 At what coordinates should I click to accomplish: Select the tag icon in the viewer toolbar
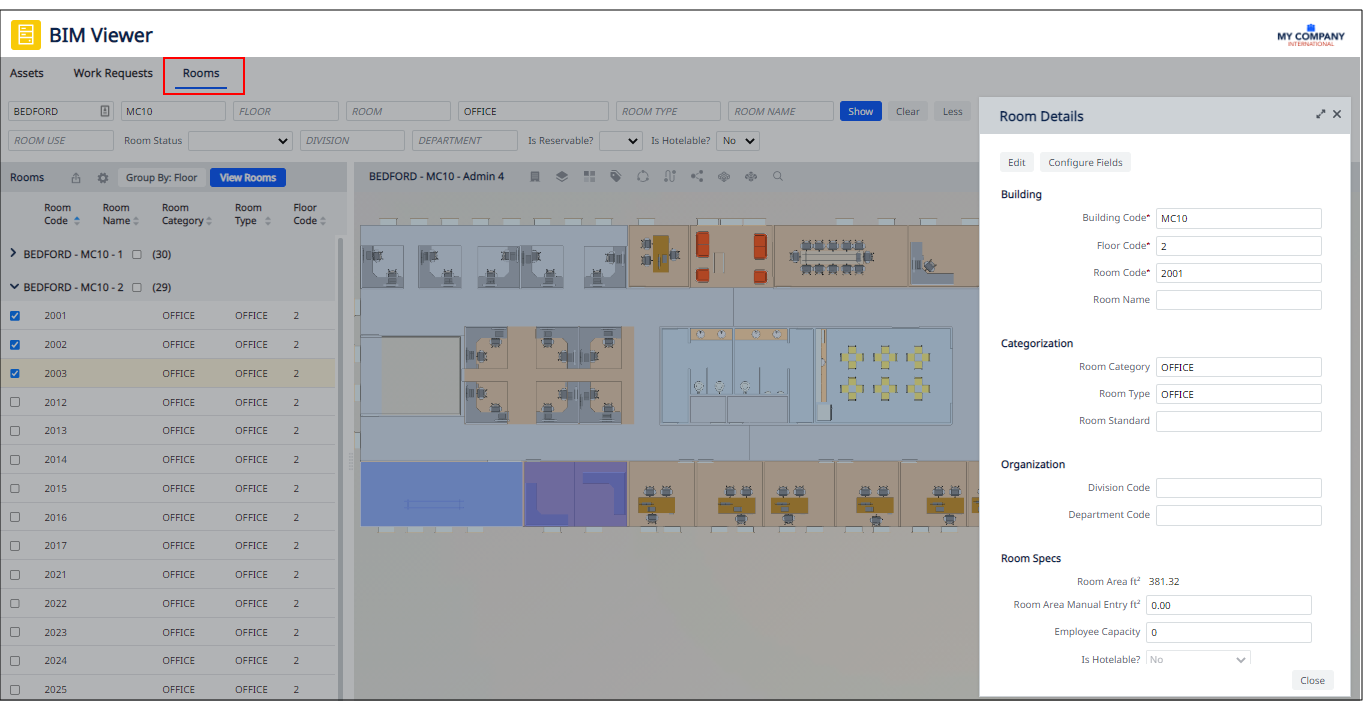616,176
